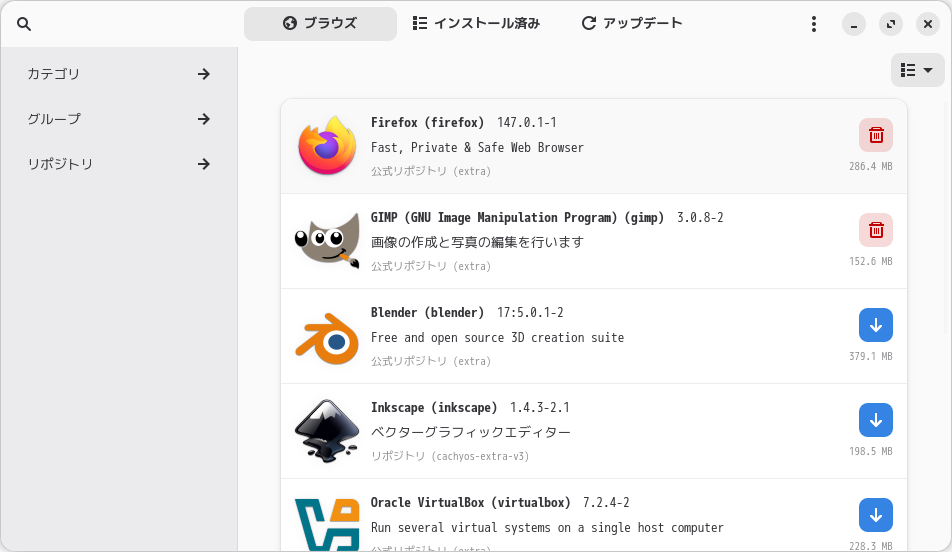Click the Blender size 379.1 MB

tap(871, 356)
